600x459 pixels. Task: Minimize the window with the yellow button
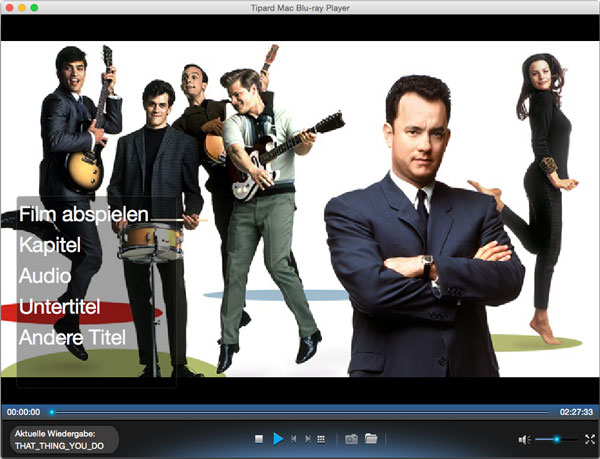point(22,8)
